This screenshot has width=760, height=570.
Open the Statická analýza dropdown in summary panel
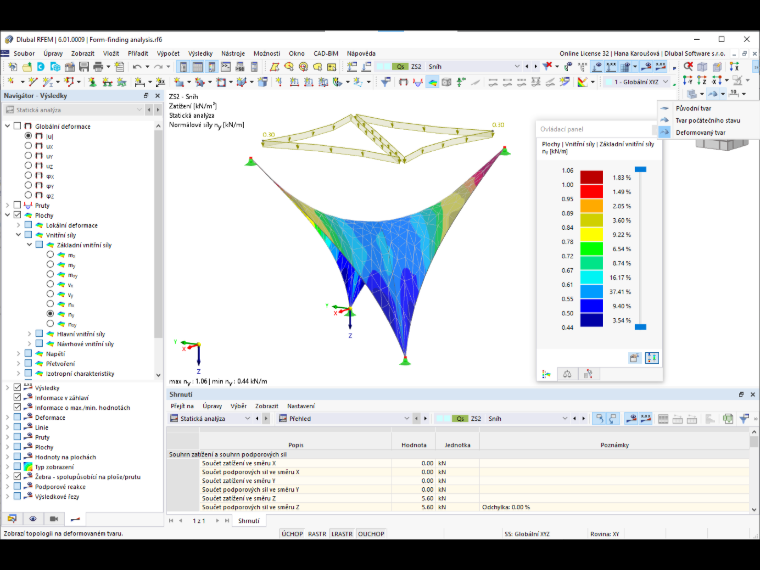[x=247, y=419]
